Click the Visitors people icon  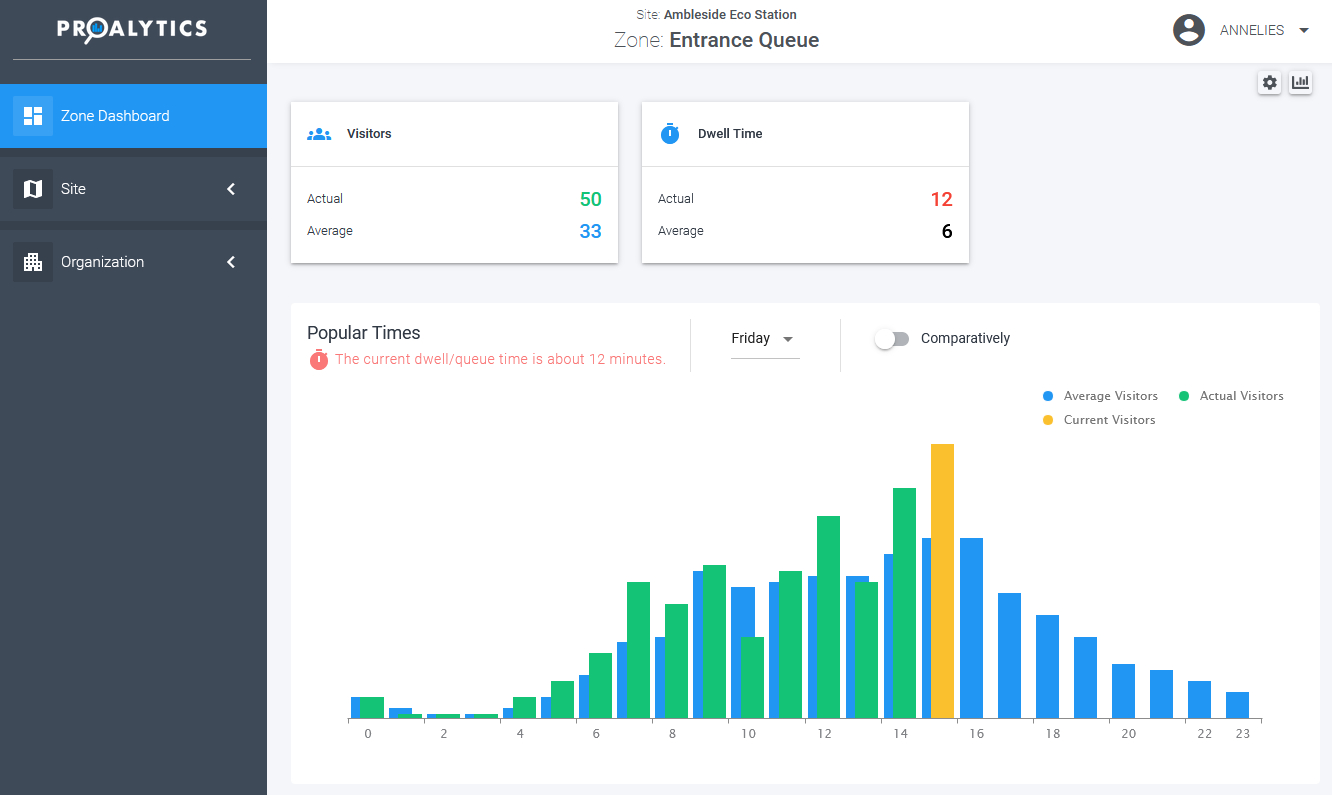coord(319,134)
